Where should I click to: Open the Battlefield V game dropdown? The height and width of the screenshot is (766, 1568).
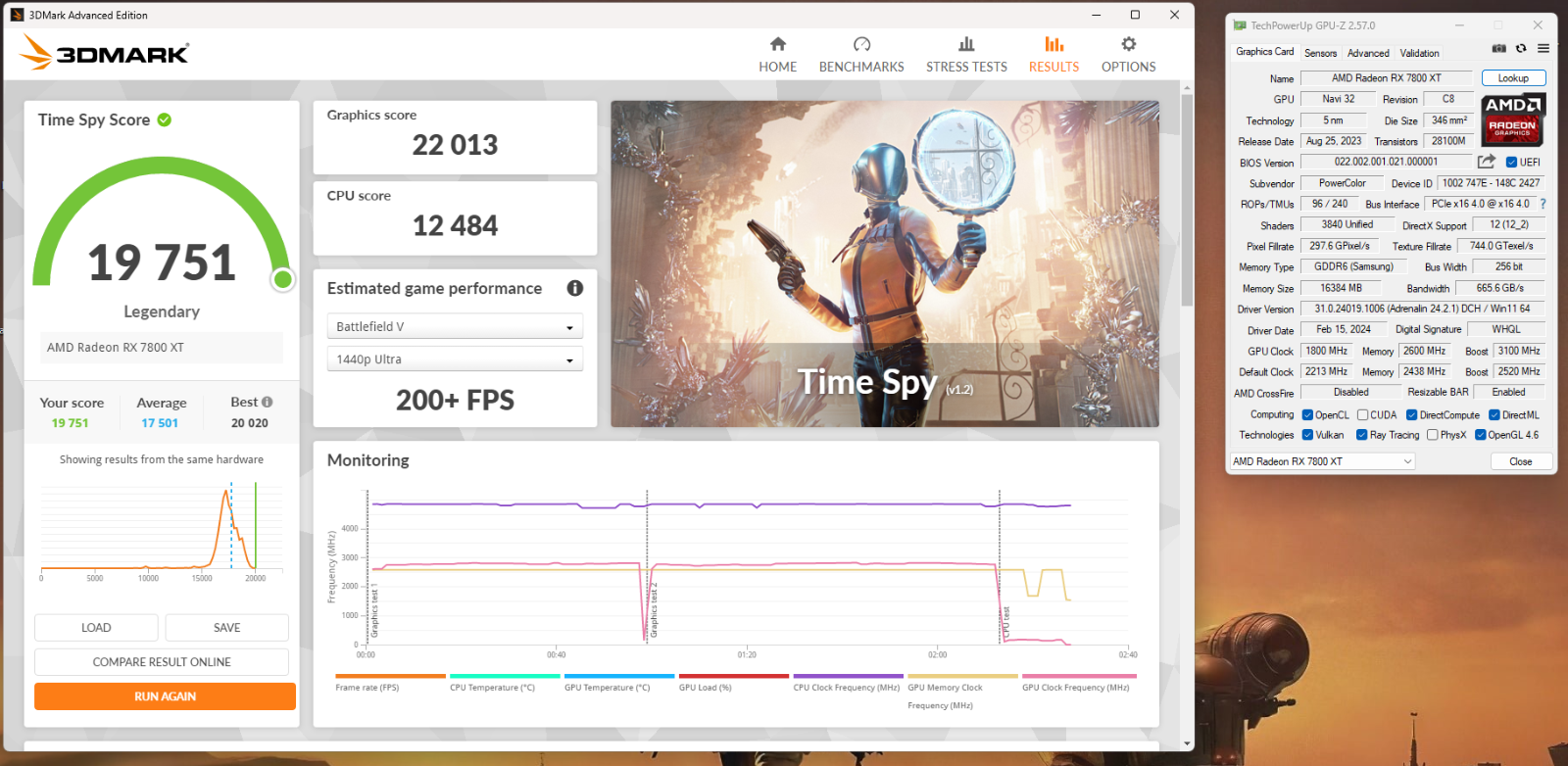click(x=455, y=326)
